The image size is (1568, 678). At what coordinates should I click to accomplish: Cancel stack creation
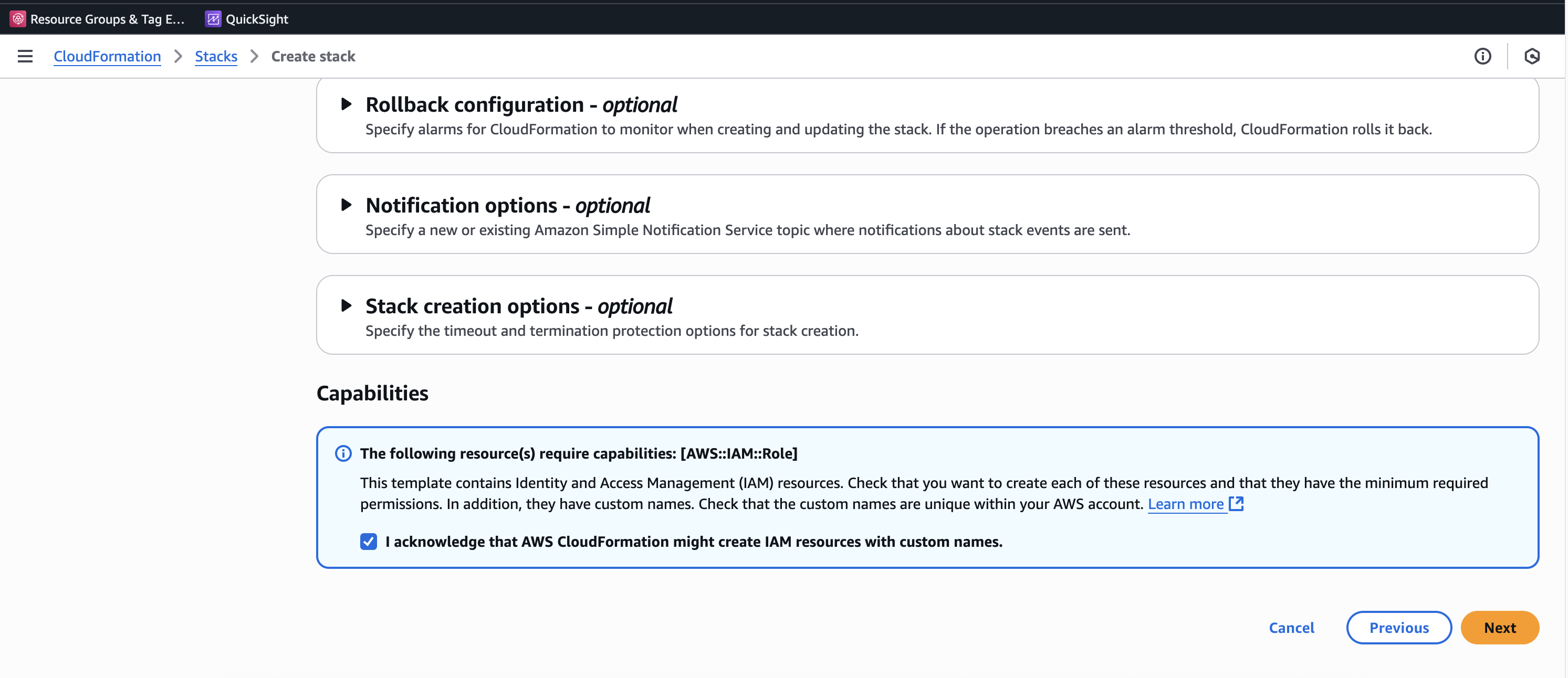(x=1291, y=628)
